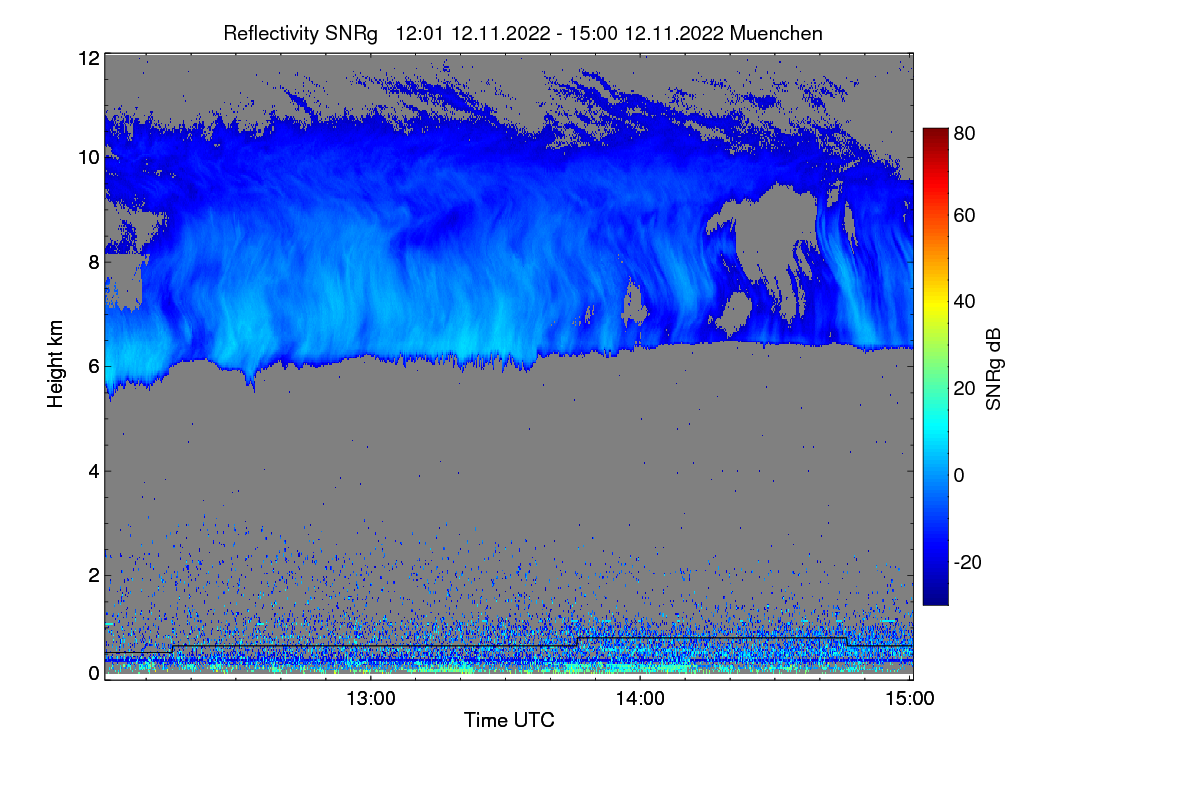This screenshot has height=800, width=1200.
Task: Click the dark blue bottom of colorbar
Action: click(935, 596)
